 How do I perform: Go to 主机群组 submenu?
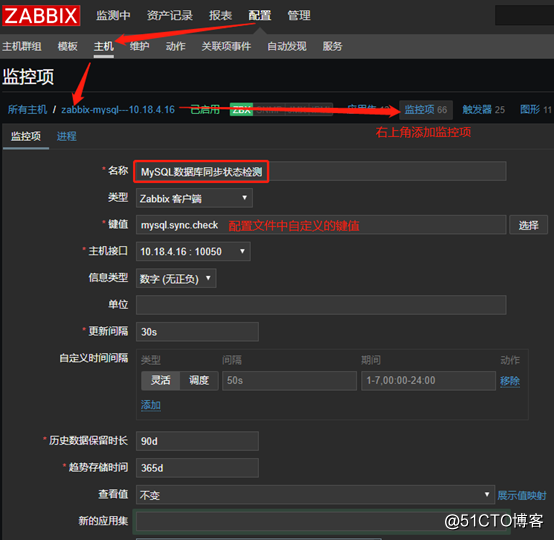click(x=22, y=46)
